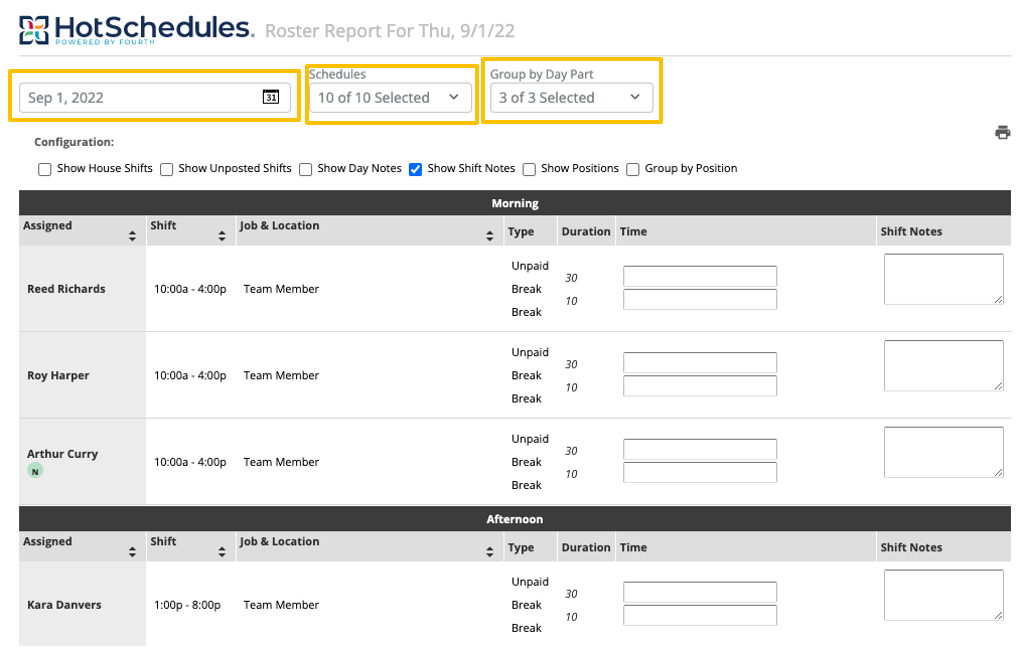Click Reed Richards unpaid break time field
The width and height of the screenshot is (1024, 663).
pos(700,276)
